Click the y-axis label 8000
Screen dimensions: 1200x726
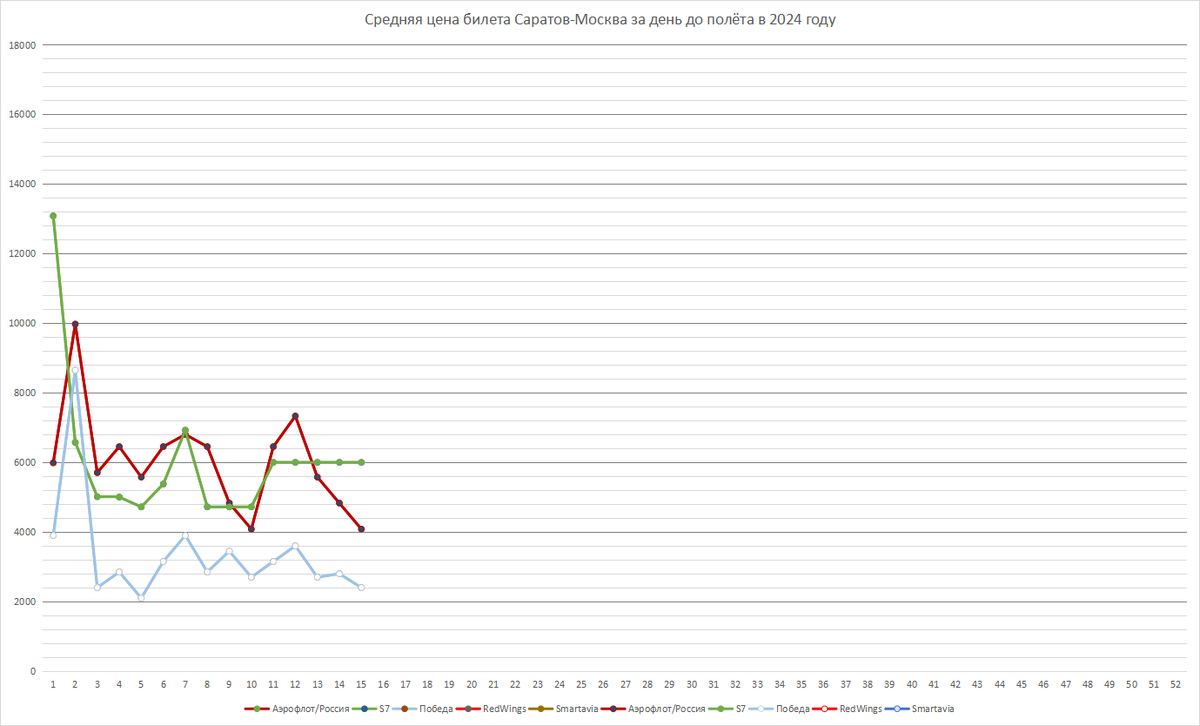[x=25, y=393]
